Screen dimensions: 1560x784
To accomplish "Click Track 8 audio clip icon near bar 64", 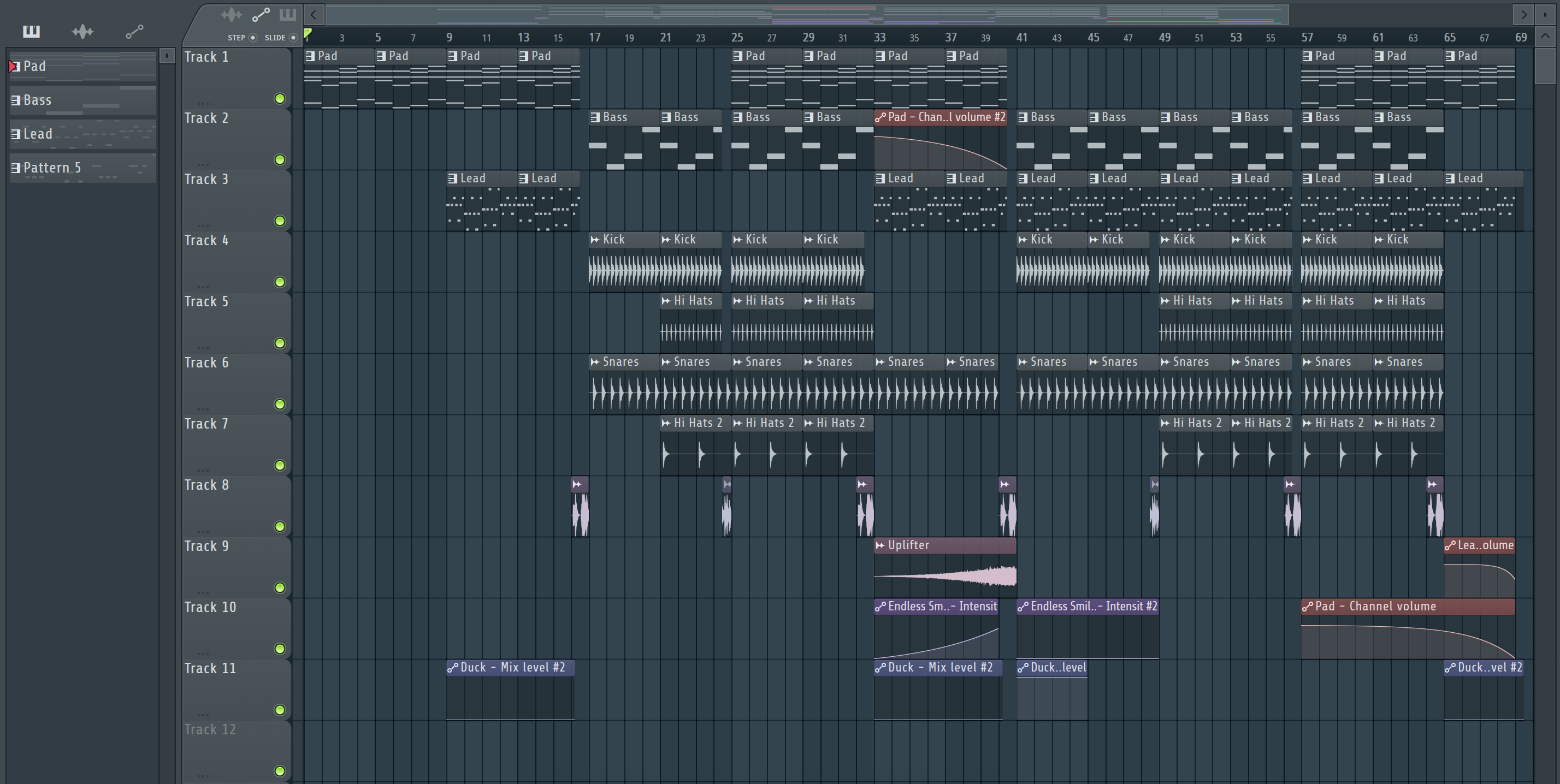I will click(1432, 484).
